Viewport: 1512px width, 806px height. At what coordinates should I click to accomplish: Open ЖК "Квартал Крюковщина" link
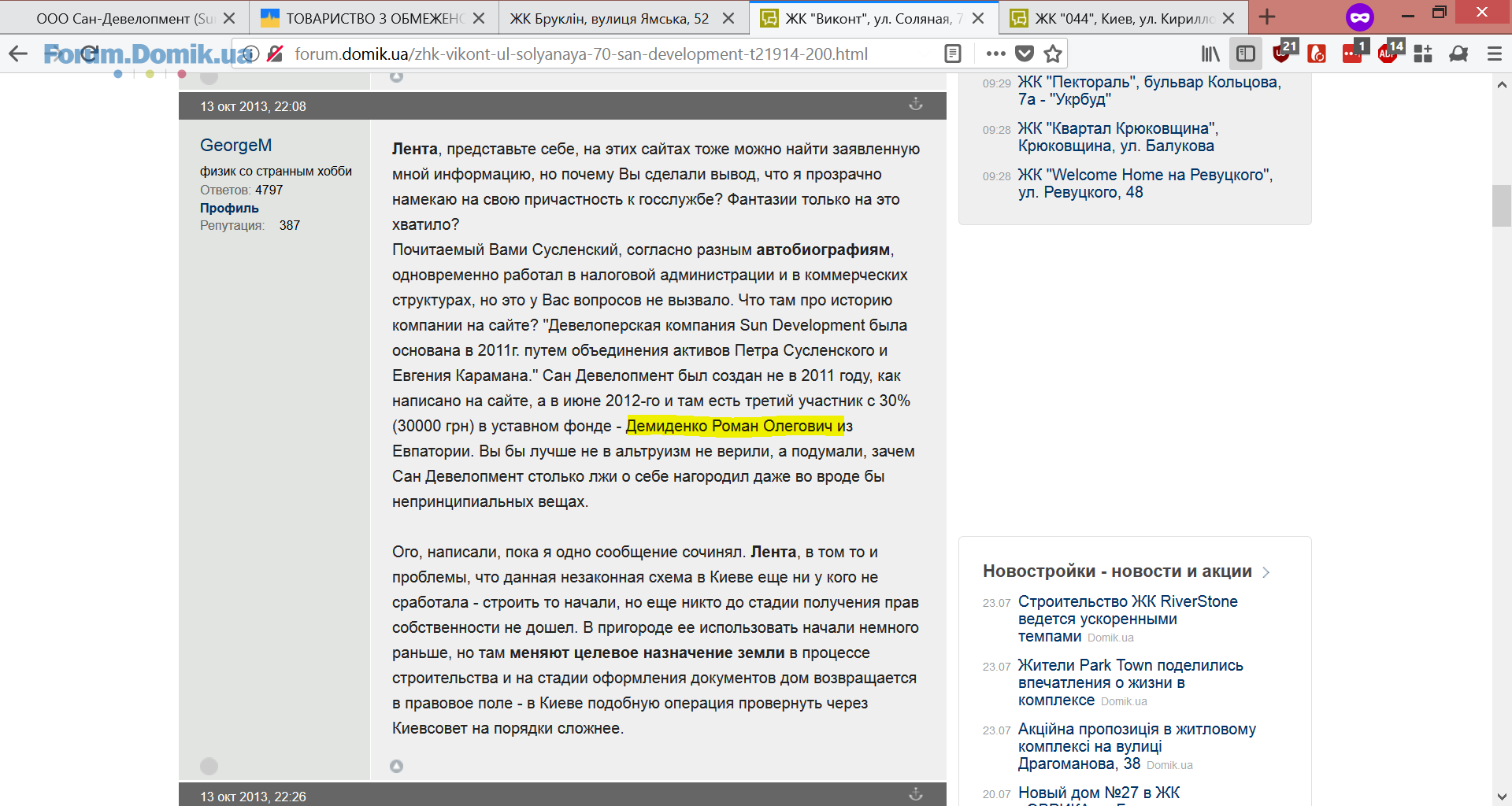point(1117,137)
